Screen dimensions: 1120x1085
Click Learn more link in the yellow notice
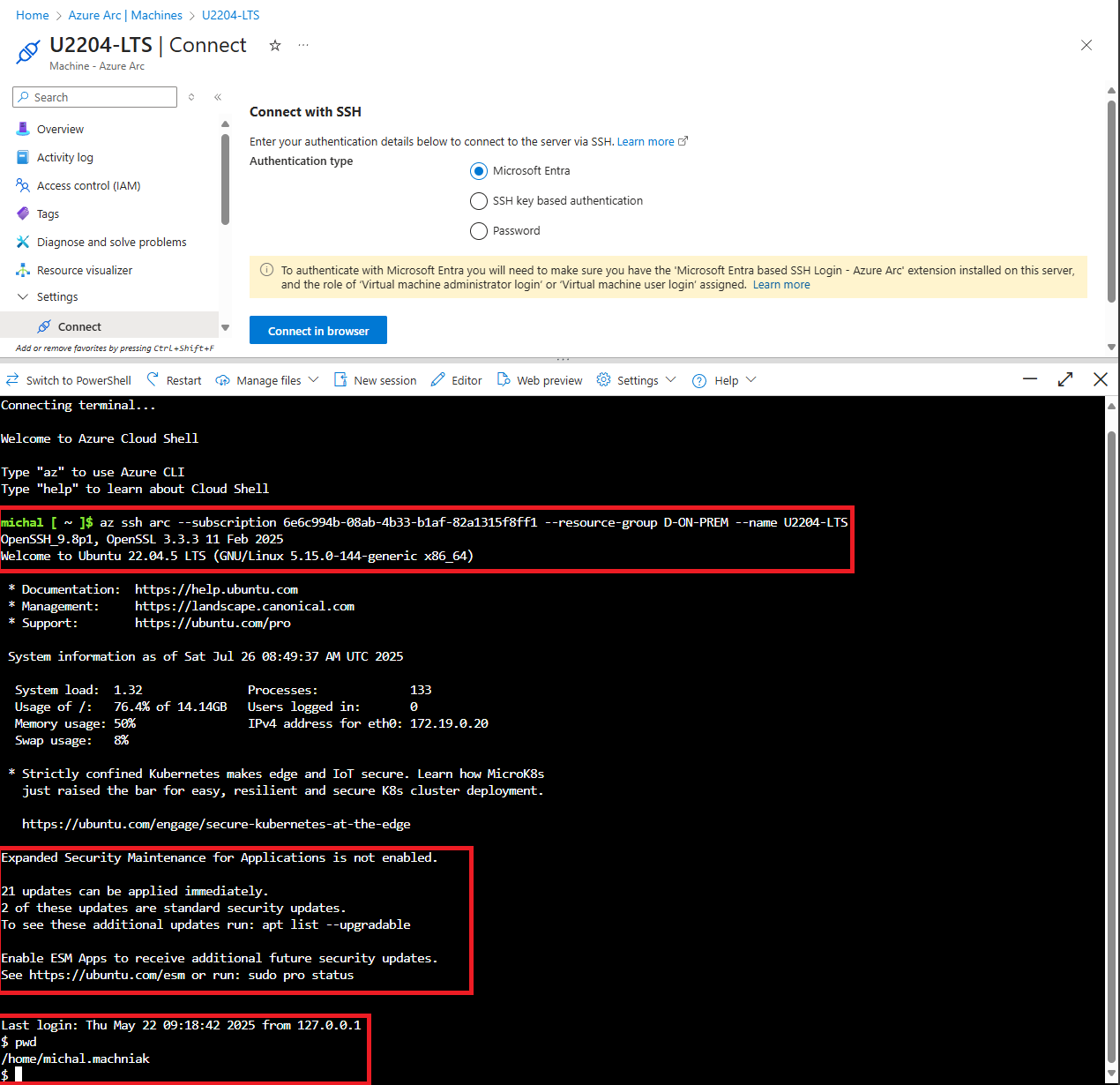pyautogui.click(x=781, y=285)
